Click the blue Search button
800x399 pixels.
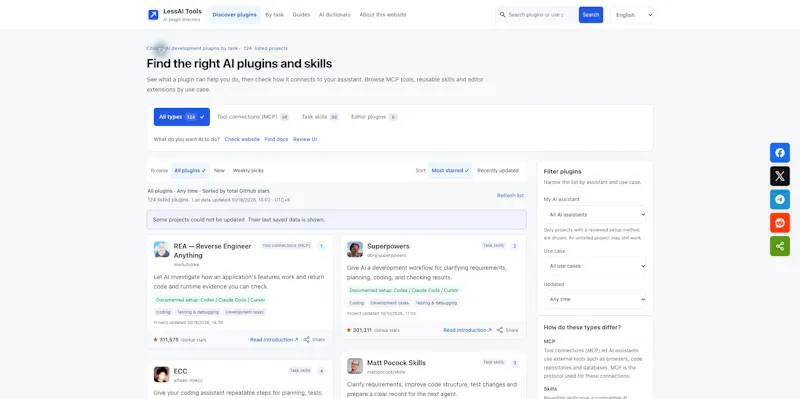tap(591, 15)
